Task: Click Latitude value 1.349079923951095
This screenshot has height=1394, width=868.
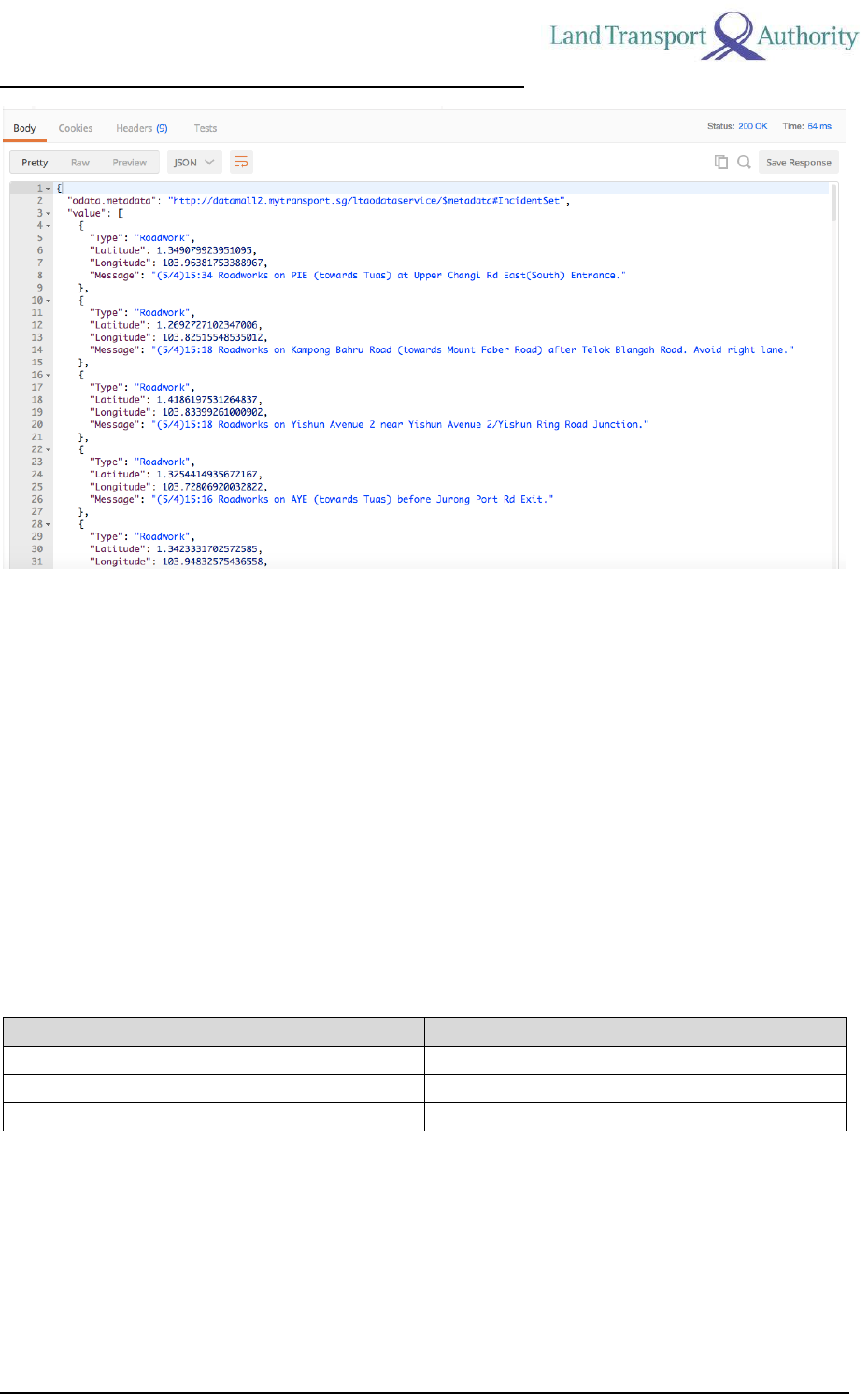Action: pos(206,250)
